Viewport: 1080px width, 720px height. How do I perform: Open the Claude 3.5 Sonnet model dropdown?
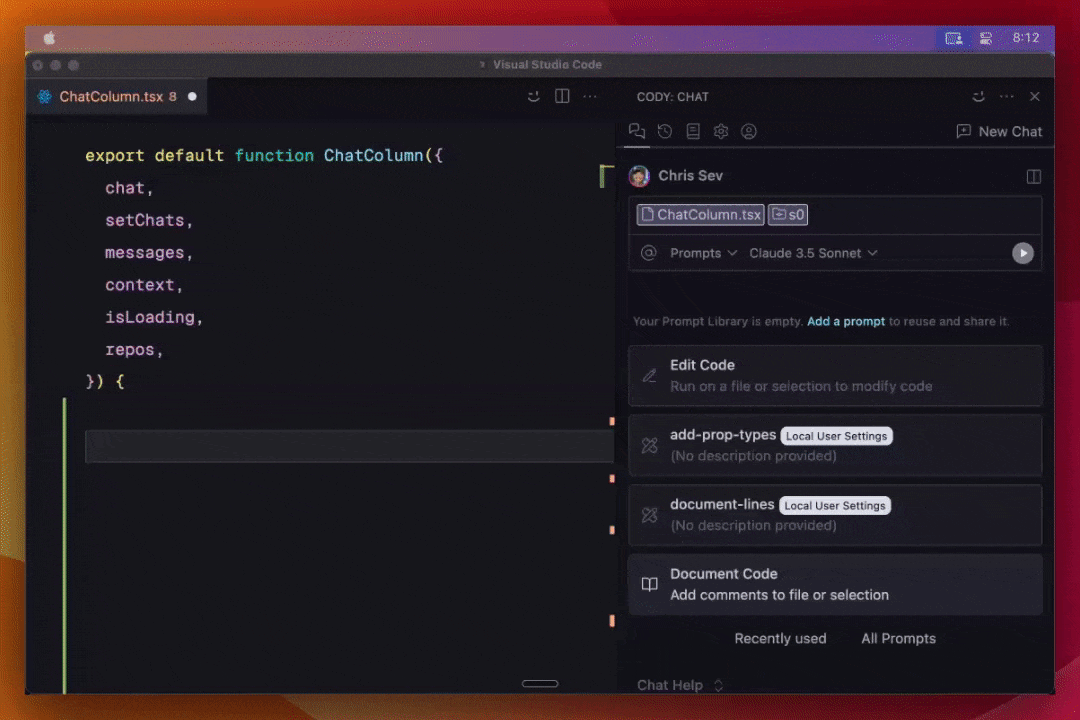tap(813, 253)
